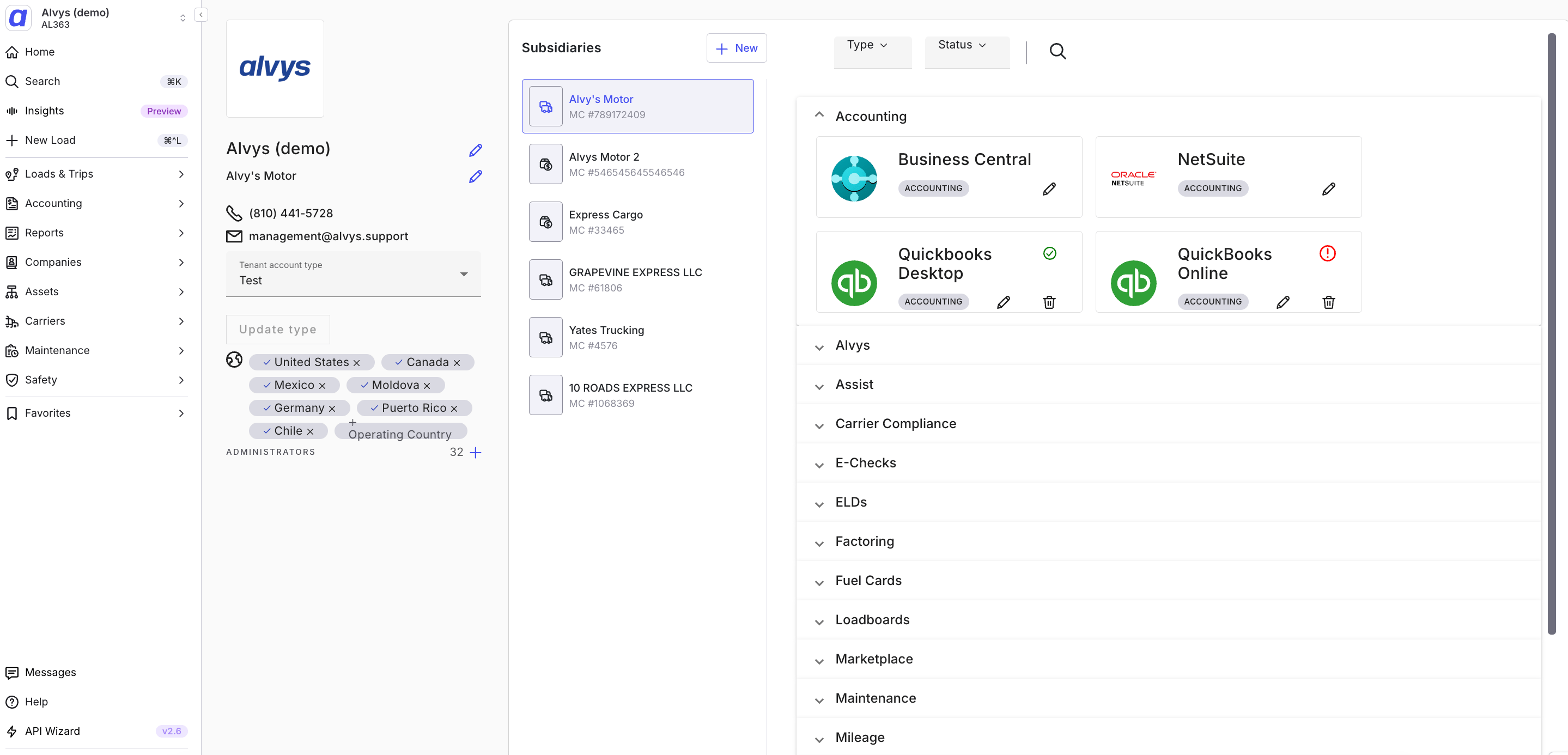Delete the QuickBooks Online integration
This screenshot has height=755, width=1568.
[1328, 302]
